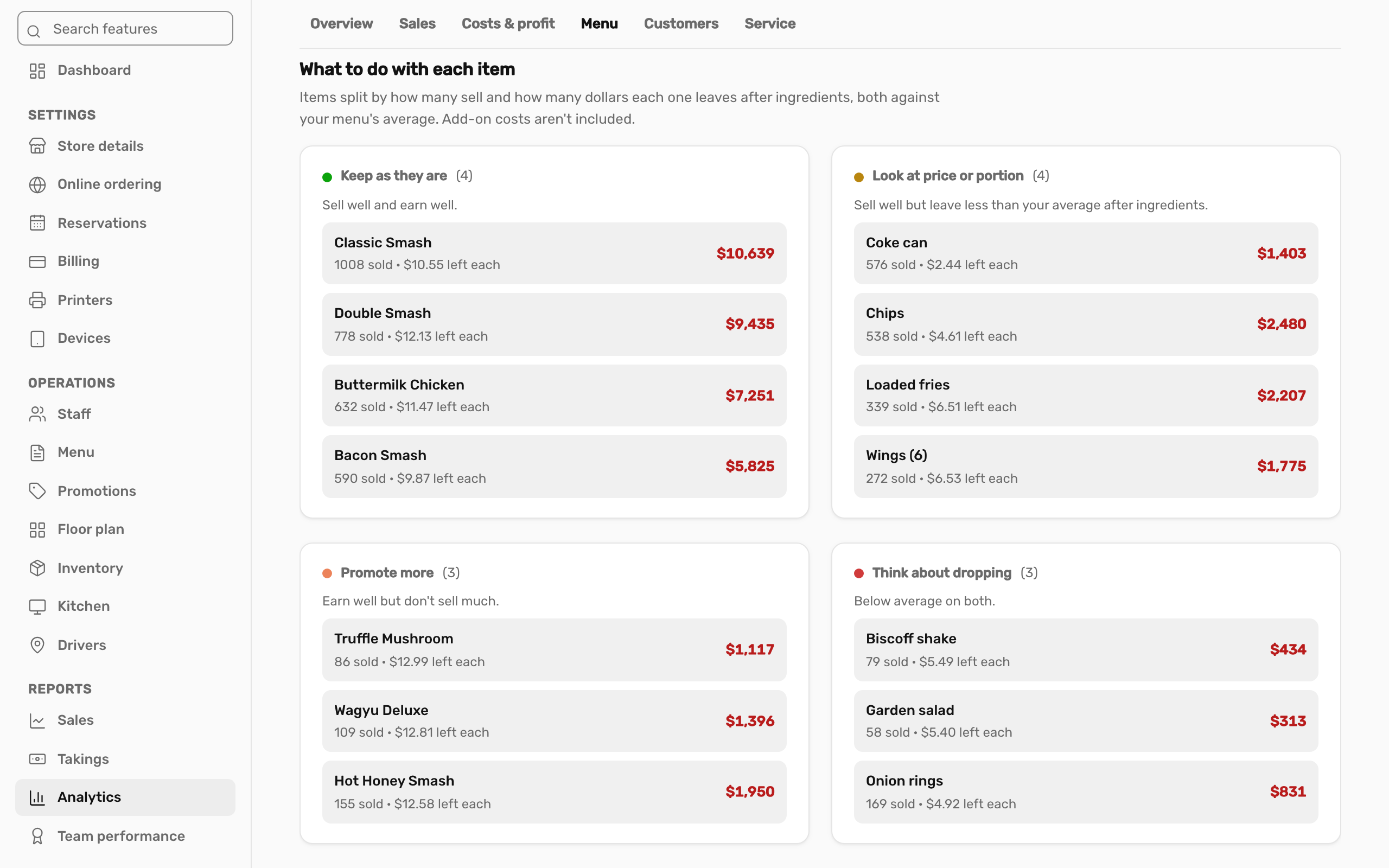Click the Analytics bar chart icon
1389x868 pixels.
37,797
